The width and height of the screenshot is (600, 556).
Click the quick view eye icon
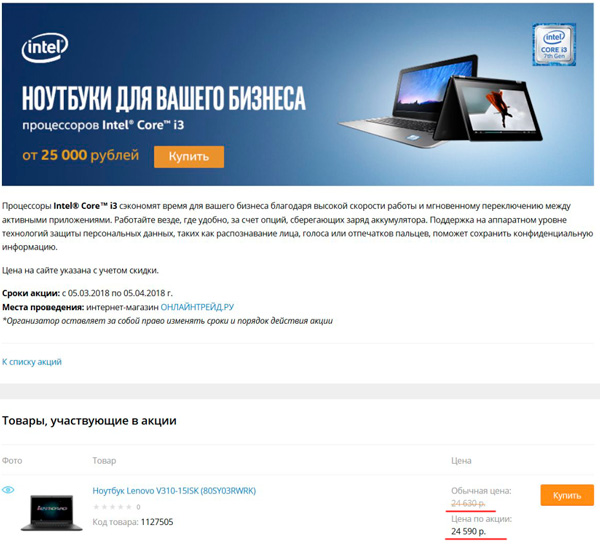point(8,490)
